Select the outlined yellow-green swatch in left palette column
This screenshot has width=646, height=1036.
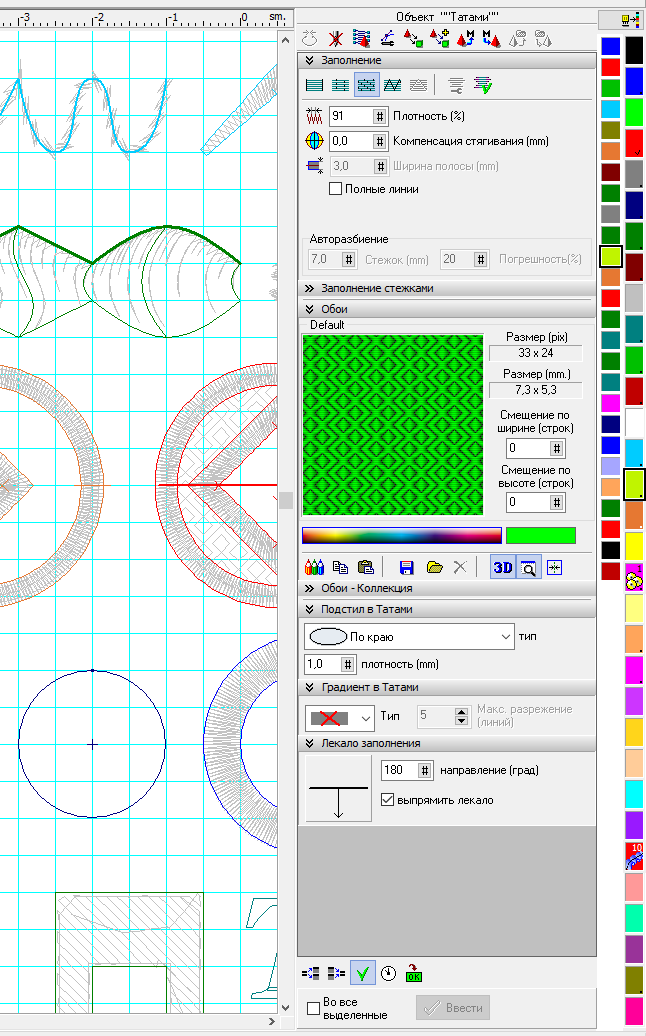(610, 256)
